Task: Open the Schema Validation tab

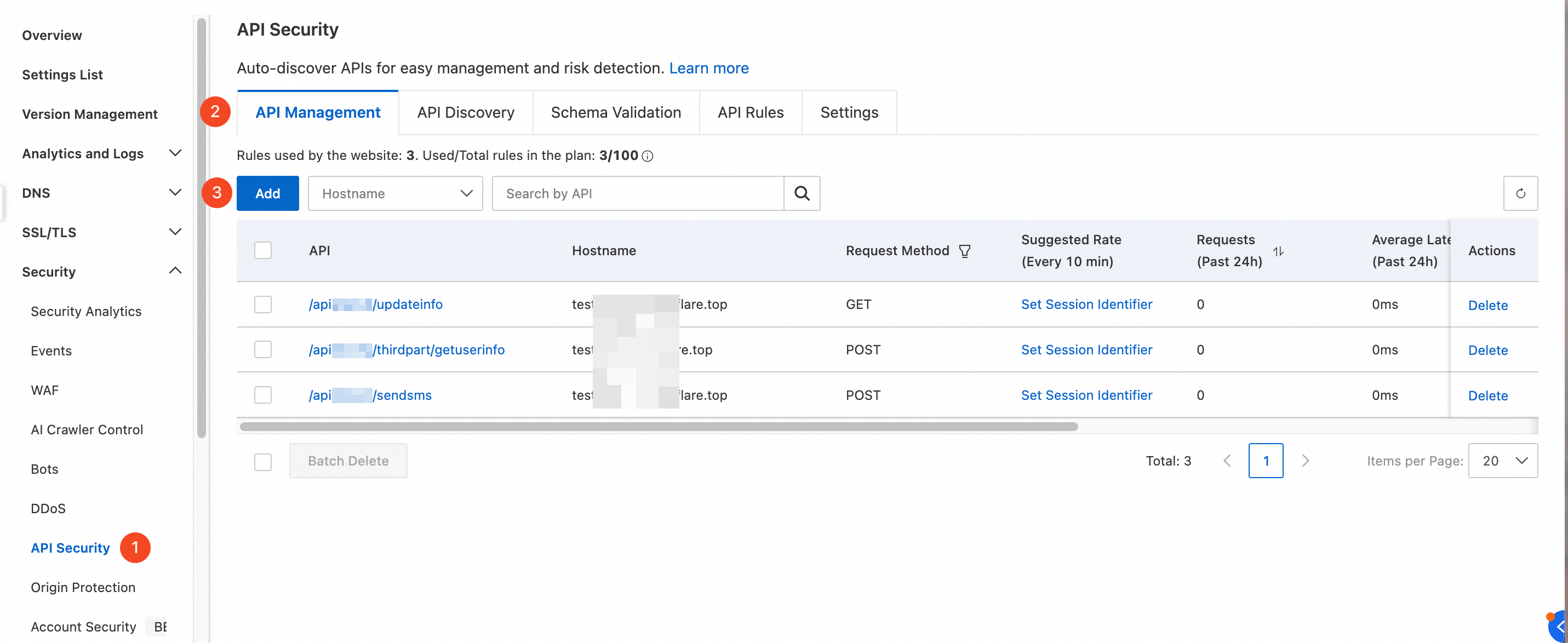Action: [x=615, y=112]
